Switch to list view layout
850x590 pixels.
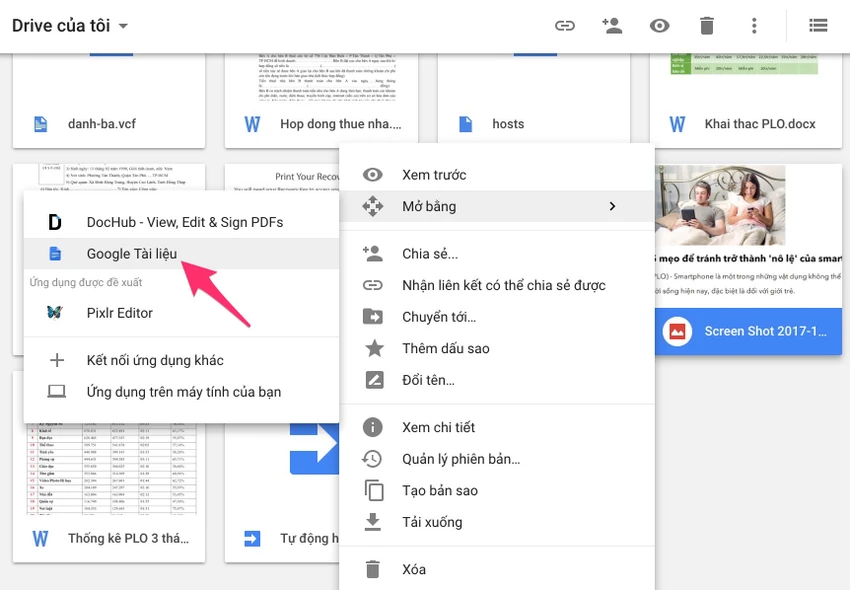[x=817, y=25]
